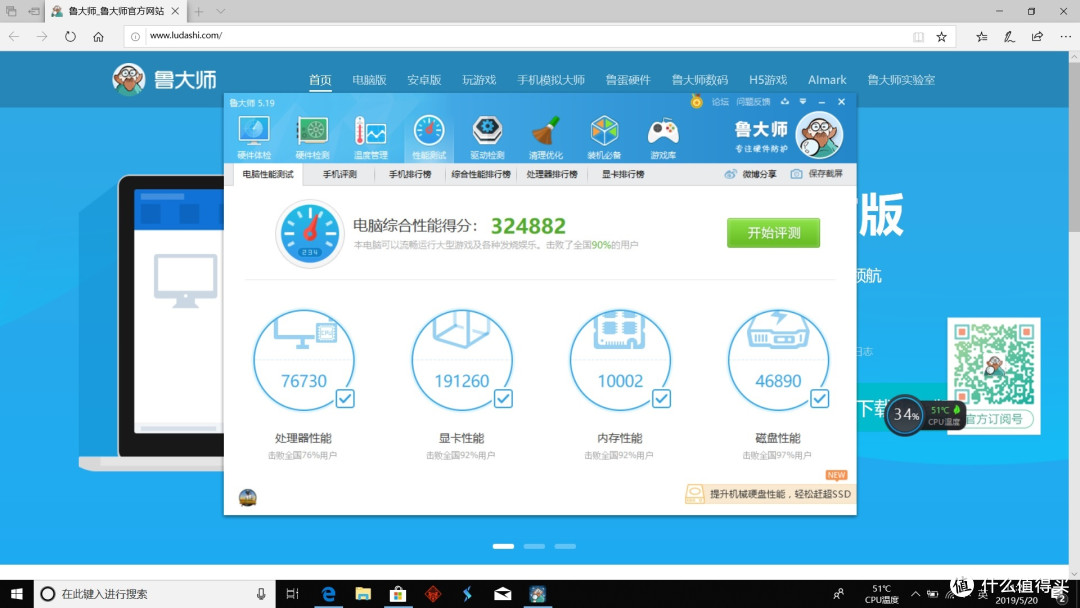Click the speedometer gauge icon beside total score
Screen dimensions: 1080x608
(310, 233)
